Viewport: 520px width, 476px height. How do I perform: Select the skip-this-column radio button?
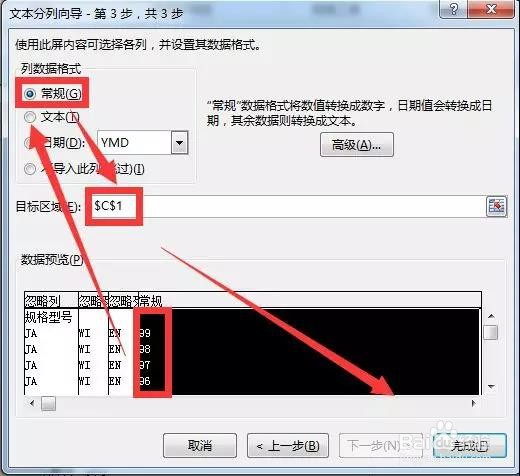(x=30, y=169)
